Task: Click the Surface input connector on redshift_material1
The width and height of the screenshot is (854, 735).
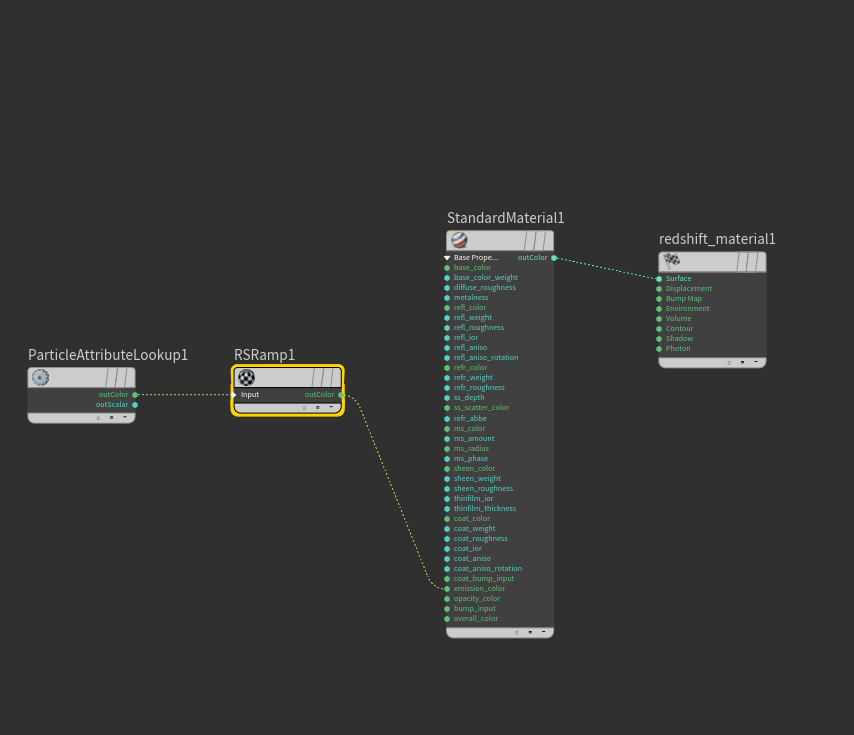Action: (x=659, y=279)
